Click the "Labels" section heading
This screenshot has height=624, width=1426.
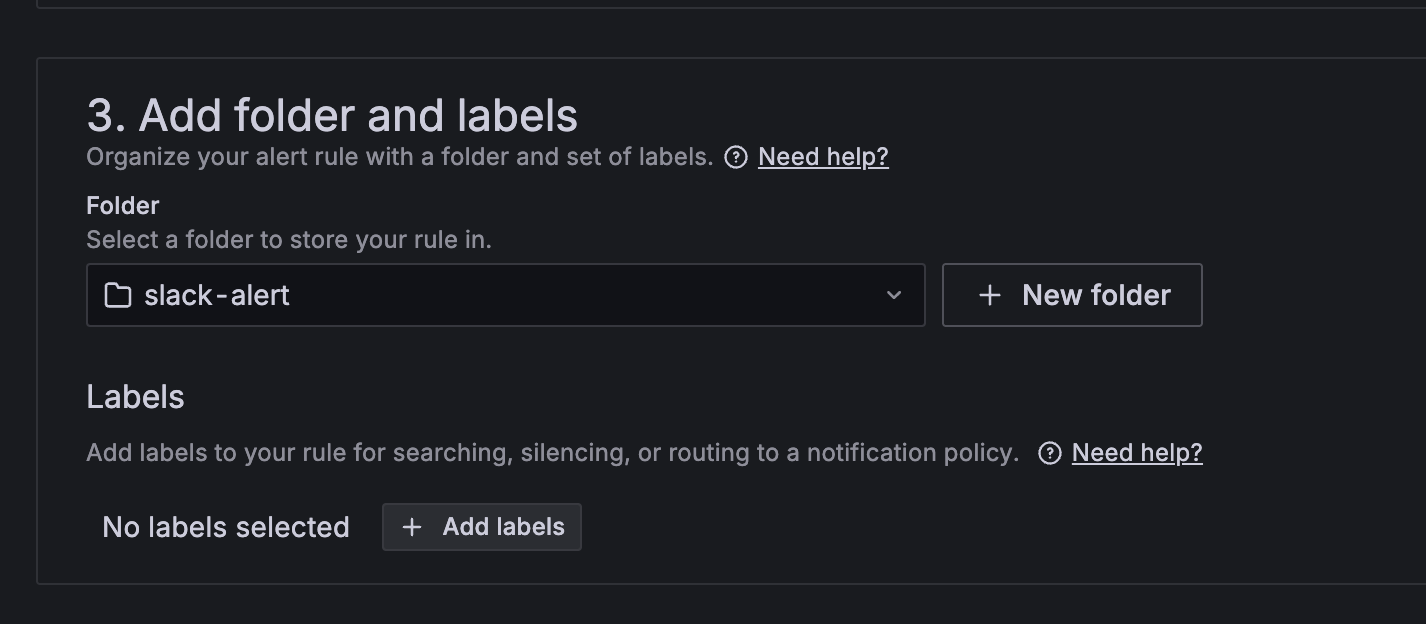coord(135,397)
